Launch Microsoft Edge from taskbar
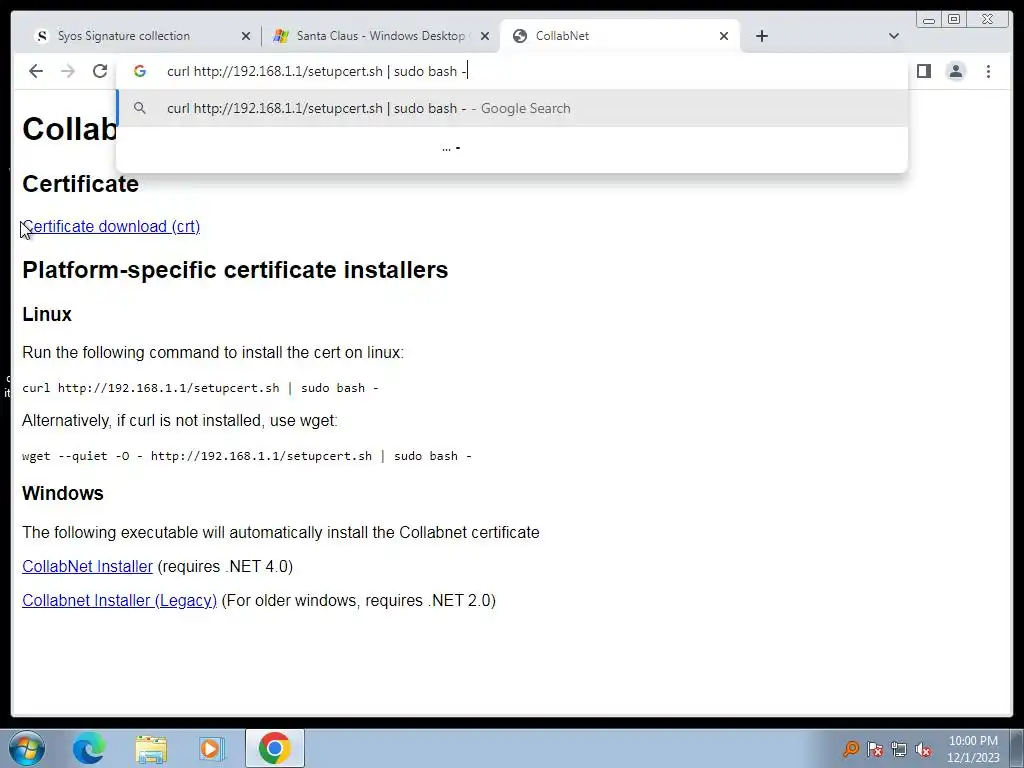Screen dimensions: 1024x768 point(88,748)
